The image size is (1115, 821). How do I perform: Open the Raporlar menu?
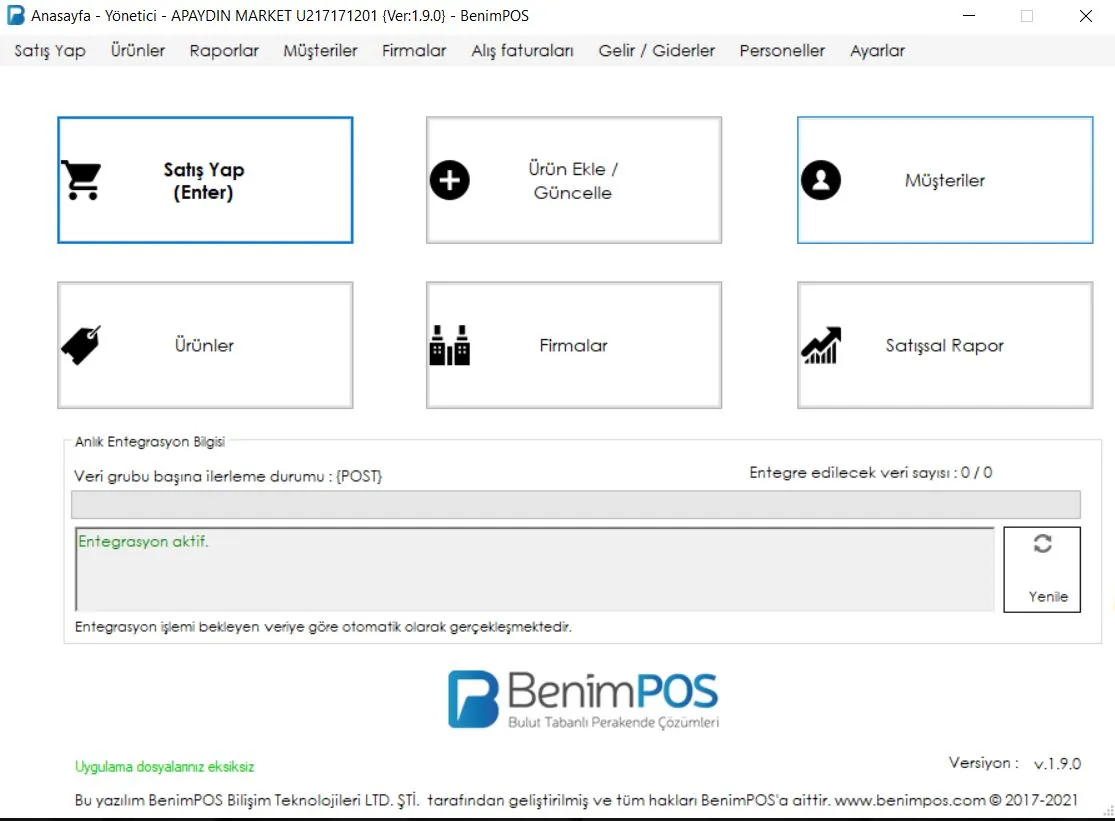point(224,50)
